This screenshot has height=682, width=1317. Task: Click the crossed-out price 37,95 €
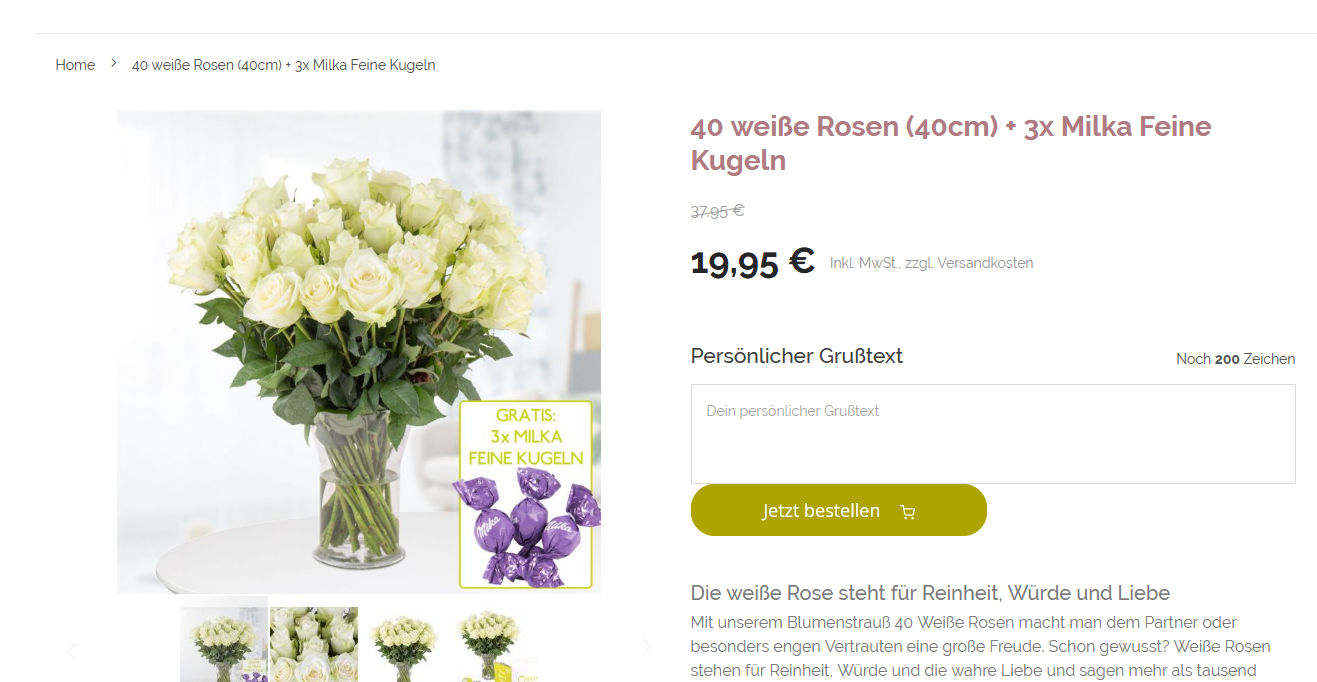(x=717, y=211)
